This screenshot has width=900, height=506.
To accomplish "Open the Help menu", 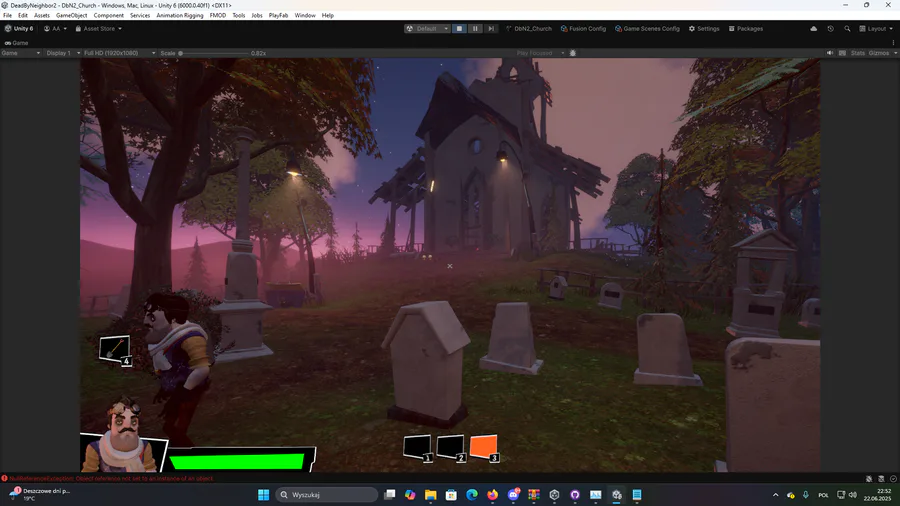I will 328,15.
